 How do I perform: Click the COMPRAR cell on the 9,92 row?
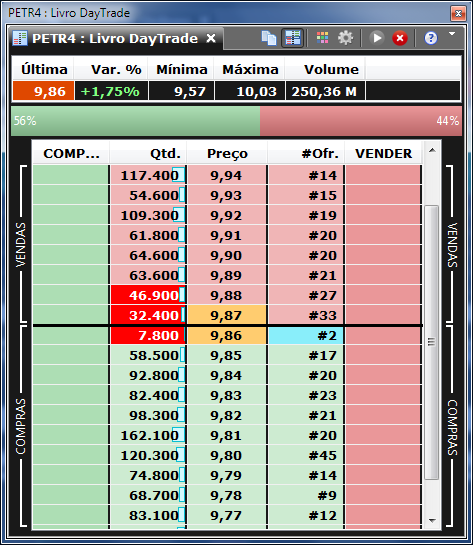pyautogui.click(x=71, y=215)
